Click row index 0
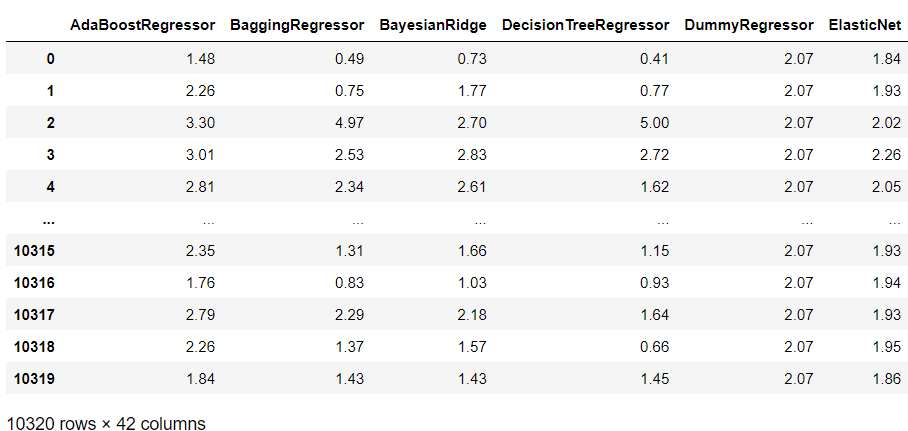The image size is (908, 431). tap(50, 59)
